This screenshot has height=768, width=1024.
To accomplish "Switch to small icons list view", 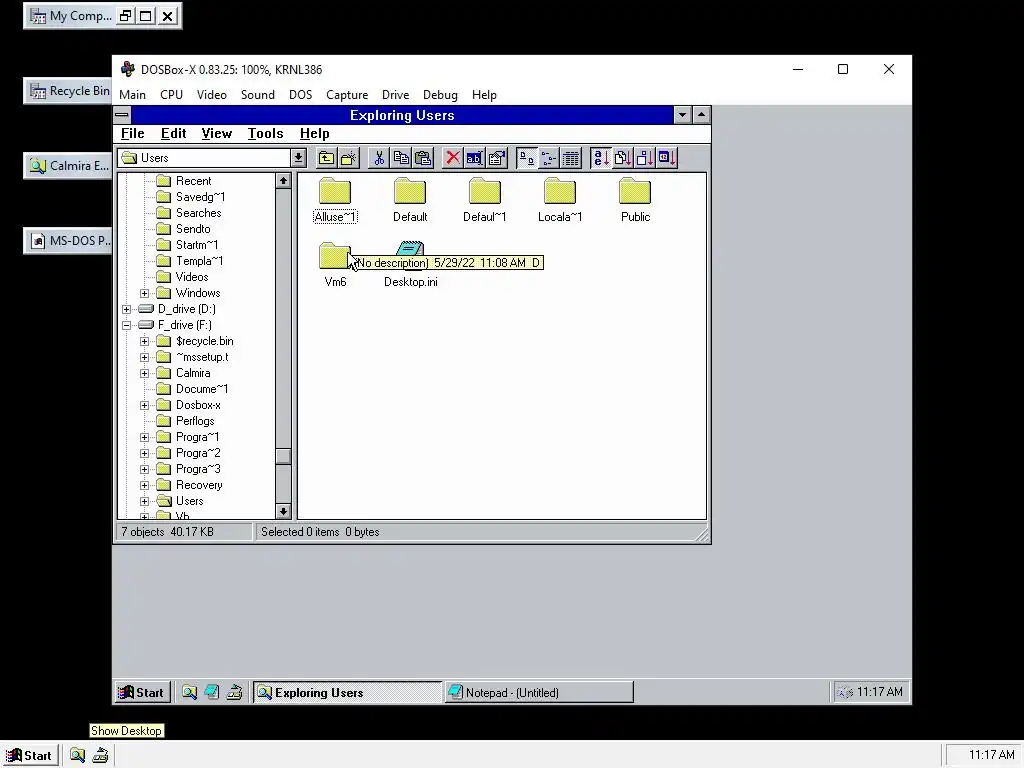I will 549,158.
